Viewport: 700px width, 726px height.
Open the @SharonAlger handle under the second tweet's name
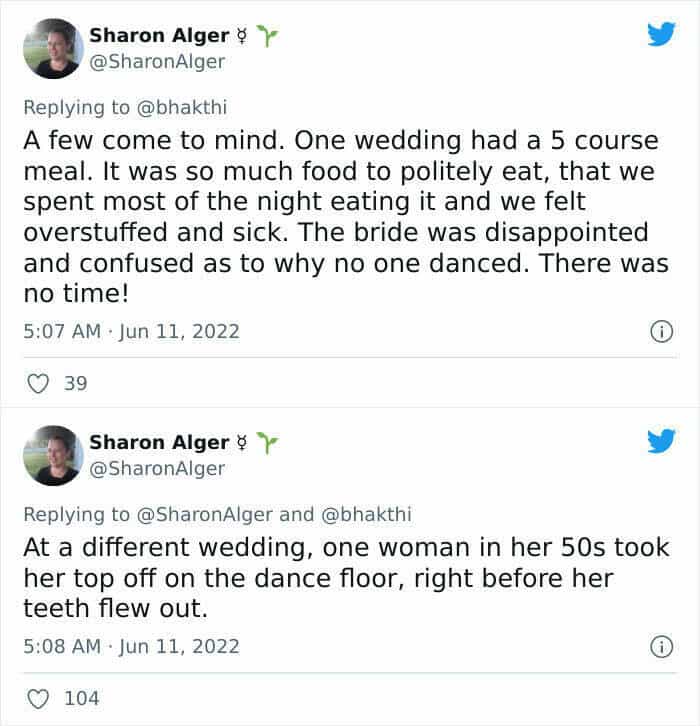click(157, 468)
